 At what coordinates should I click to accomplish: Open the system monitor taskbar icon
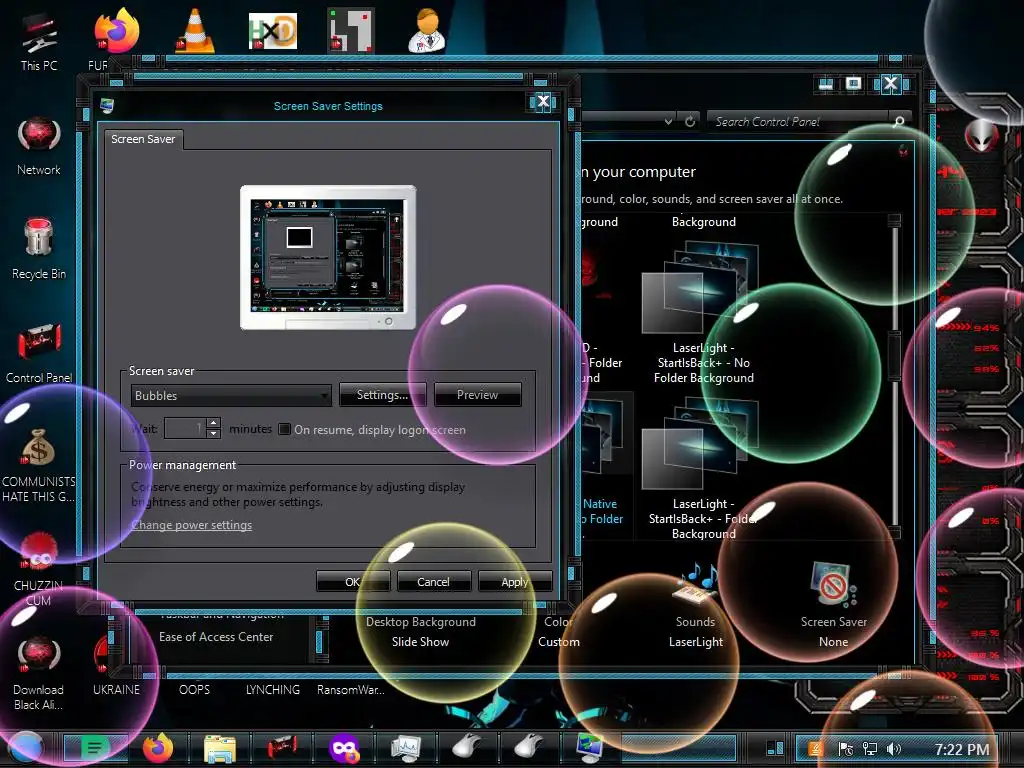click(x=406, y=748)
